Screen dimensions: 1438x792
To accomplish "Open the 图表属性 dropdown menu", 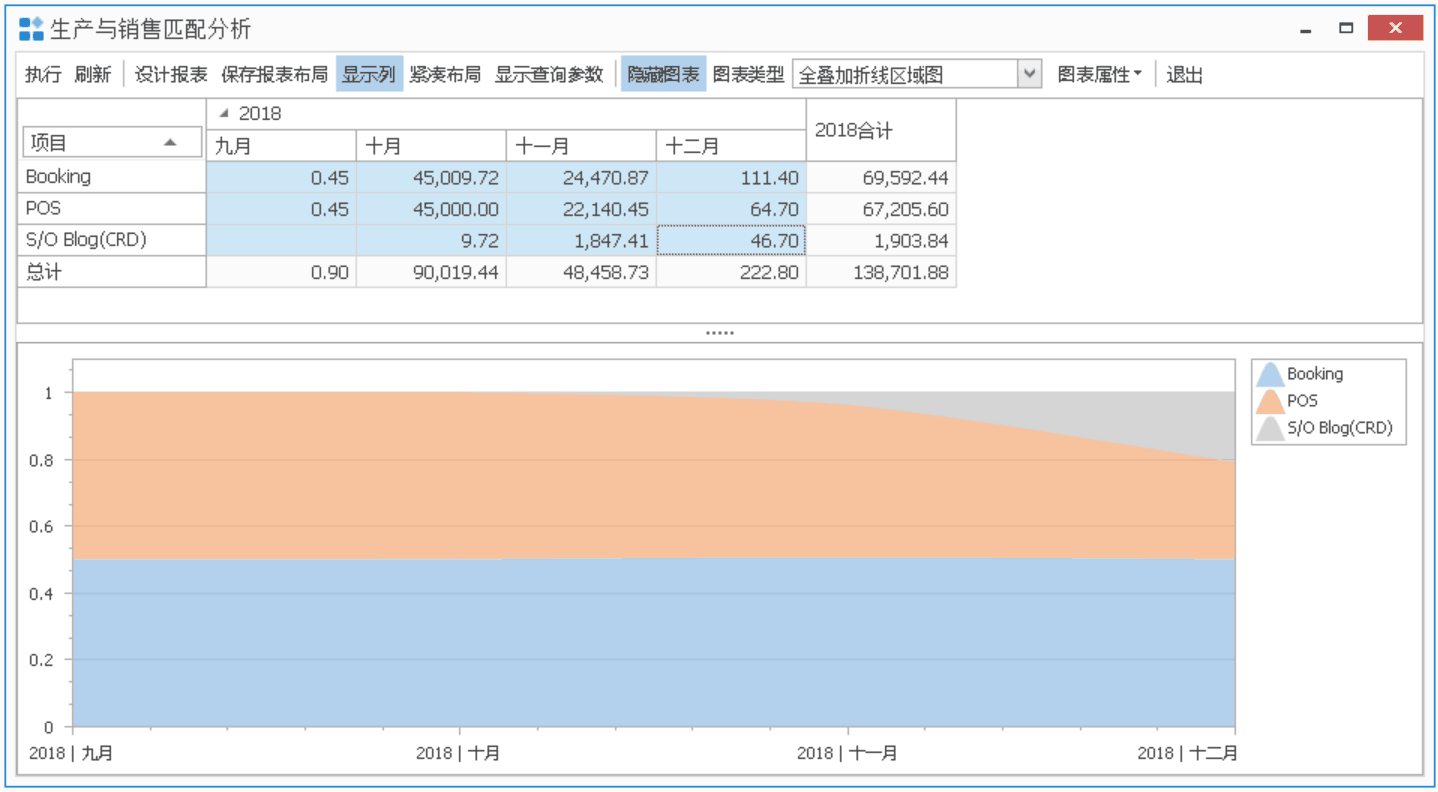I will click(1099, 75).
